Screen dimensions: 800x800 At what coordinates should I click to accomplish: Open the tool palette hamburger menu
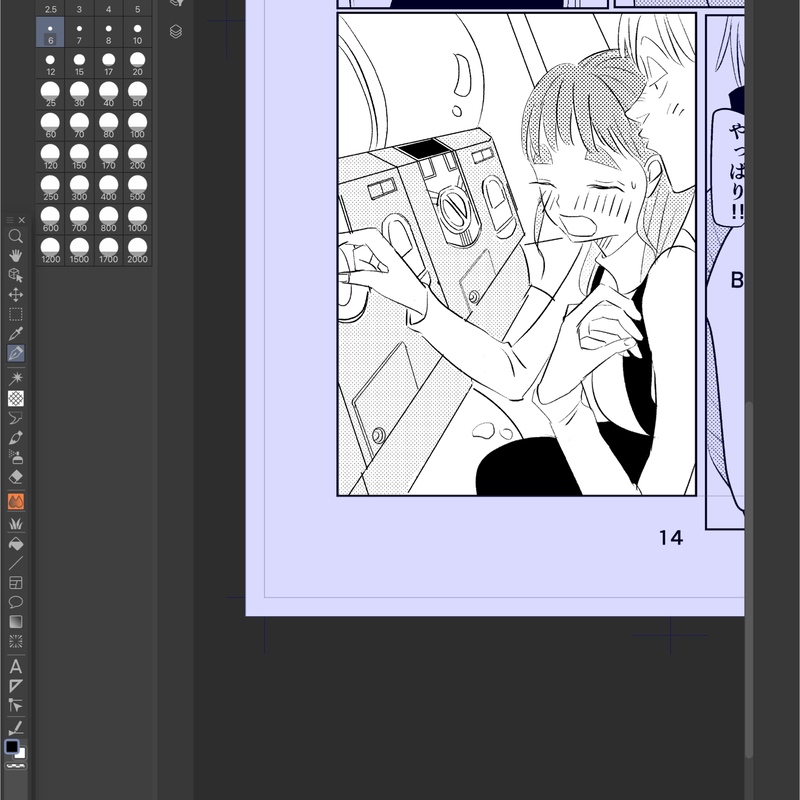pyautogui.click(x=10, y=220)
